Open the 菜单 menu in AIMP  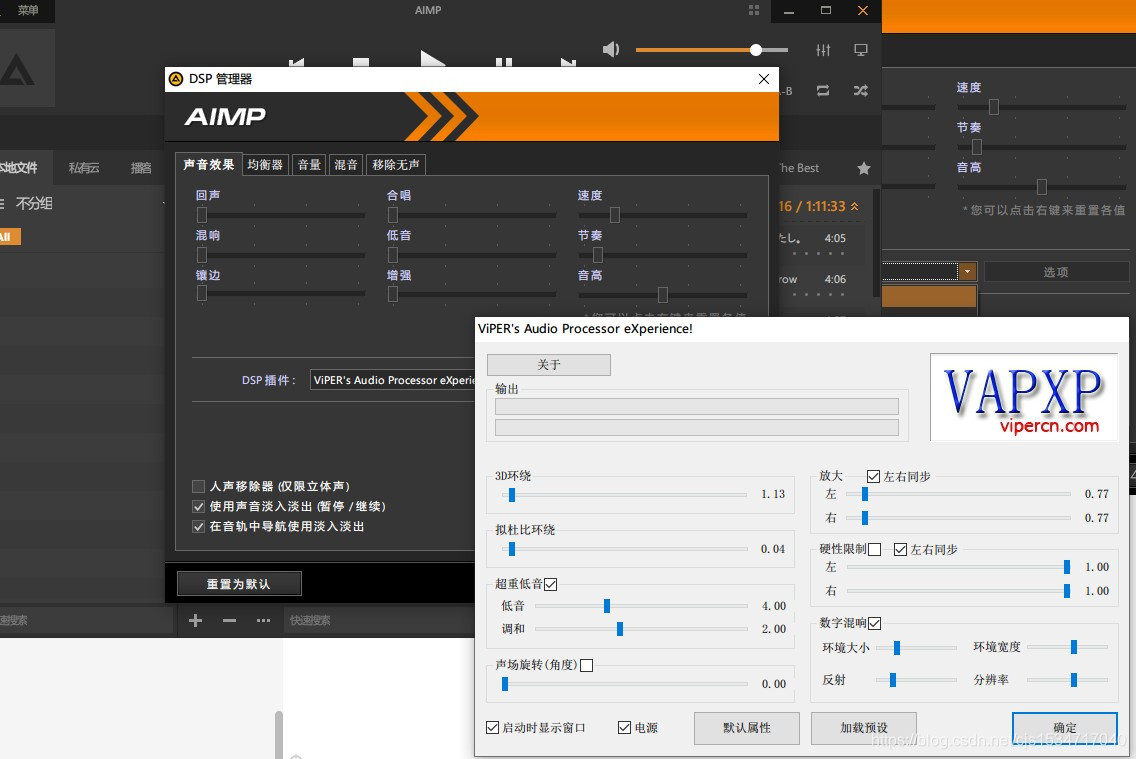(x=28, y=10)
